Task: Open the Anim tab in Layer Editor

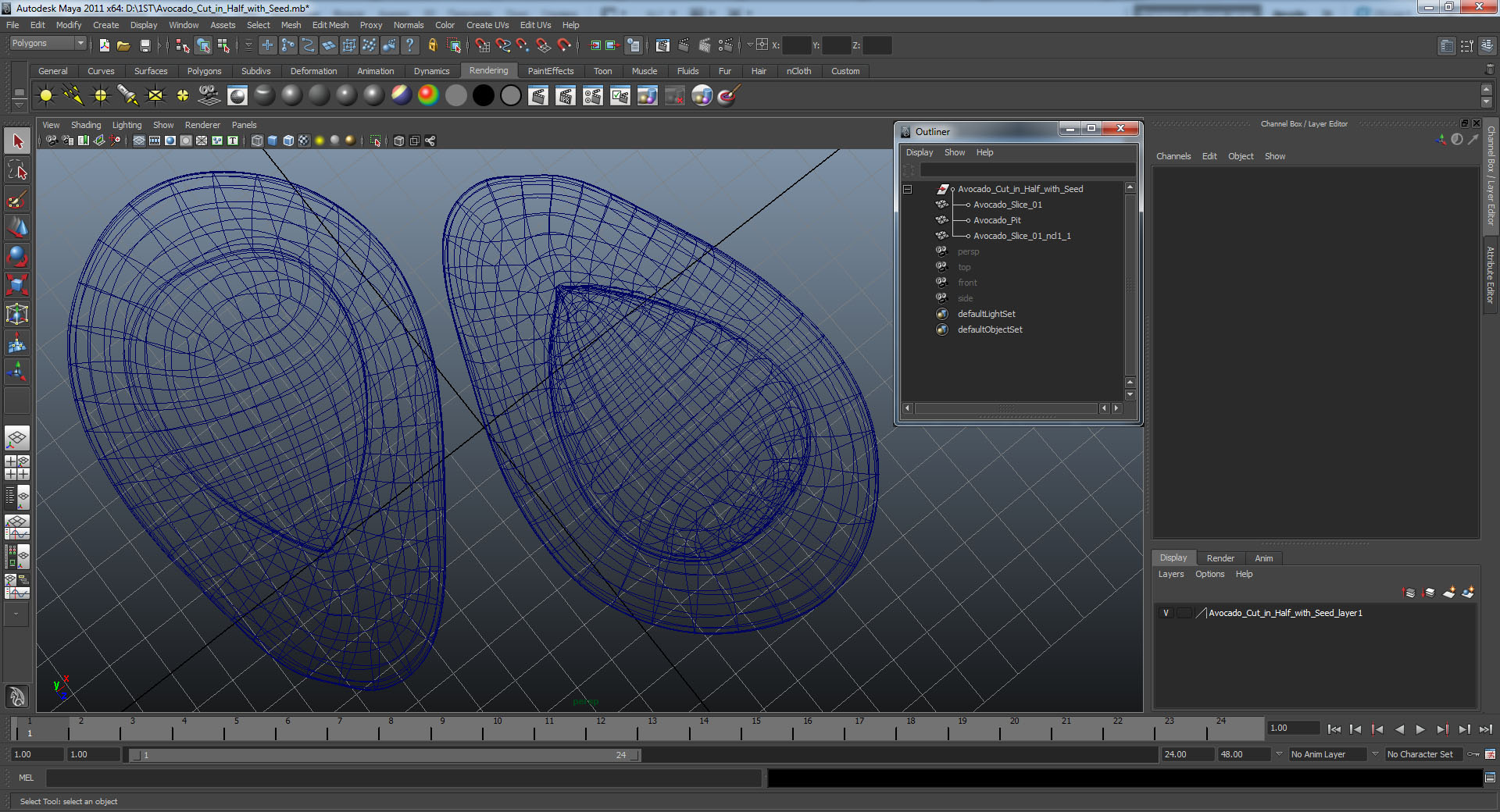Action: 1263,558
